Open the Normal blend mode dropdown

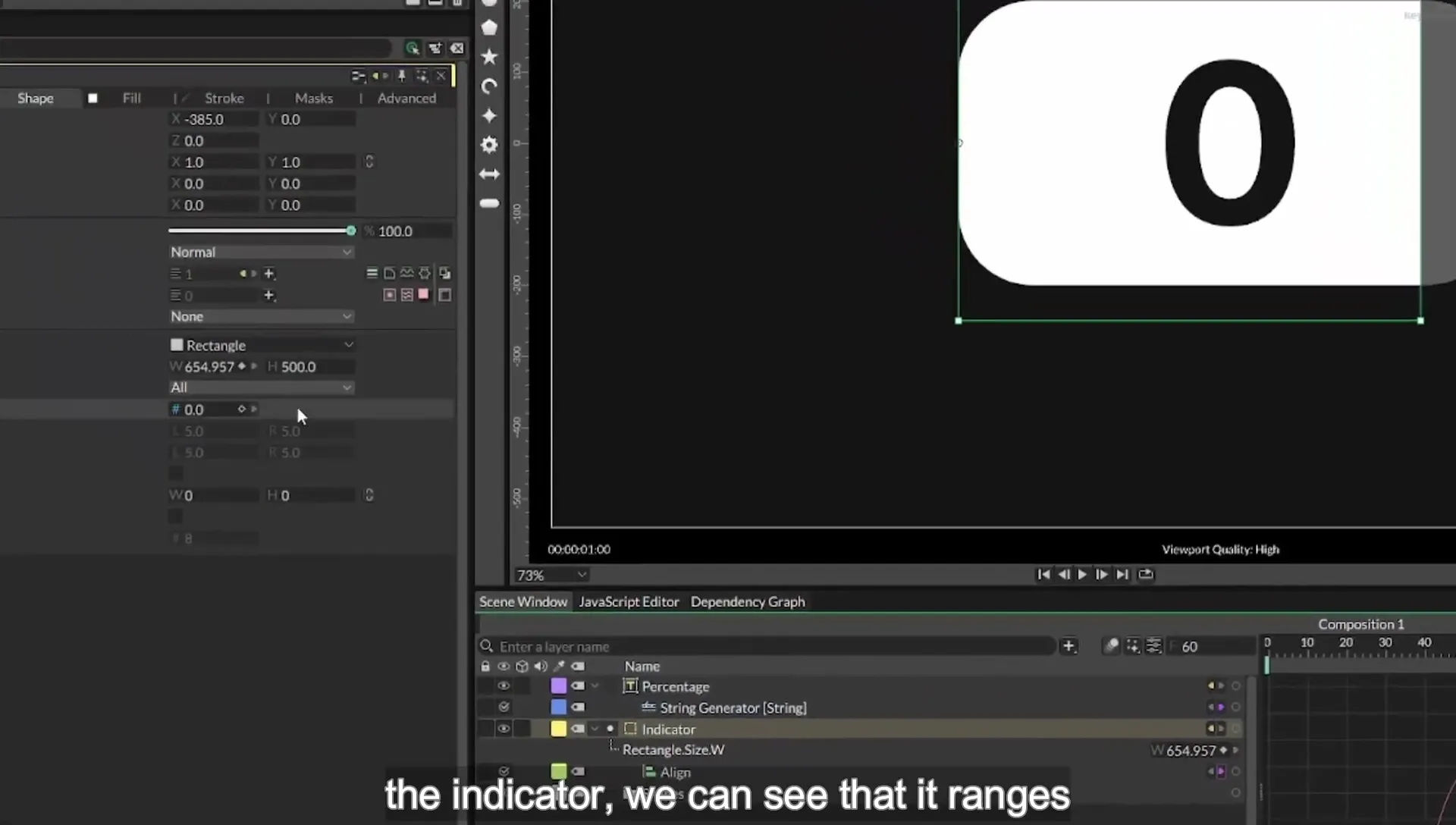click(261, 252)
